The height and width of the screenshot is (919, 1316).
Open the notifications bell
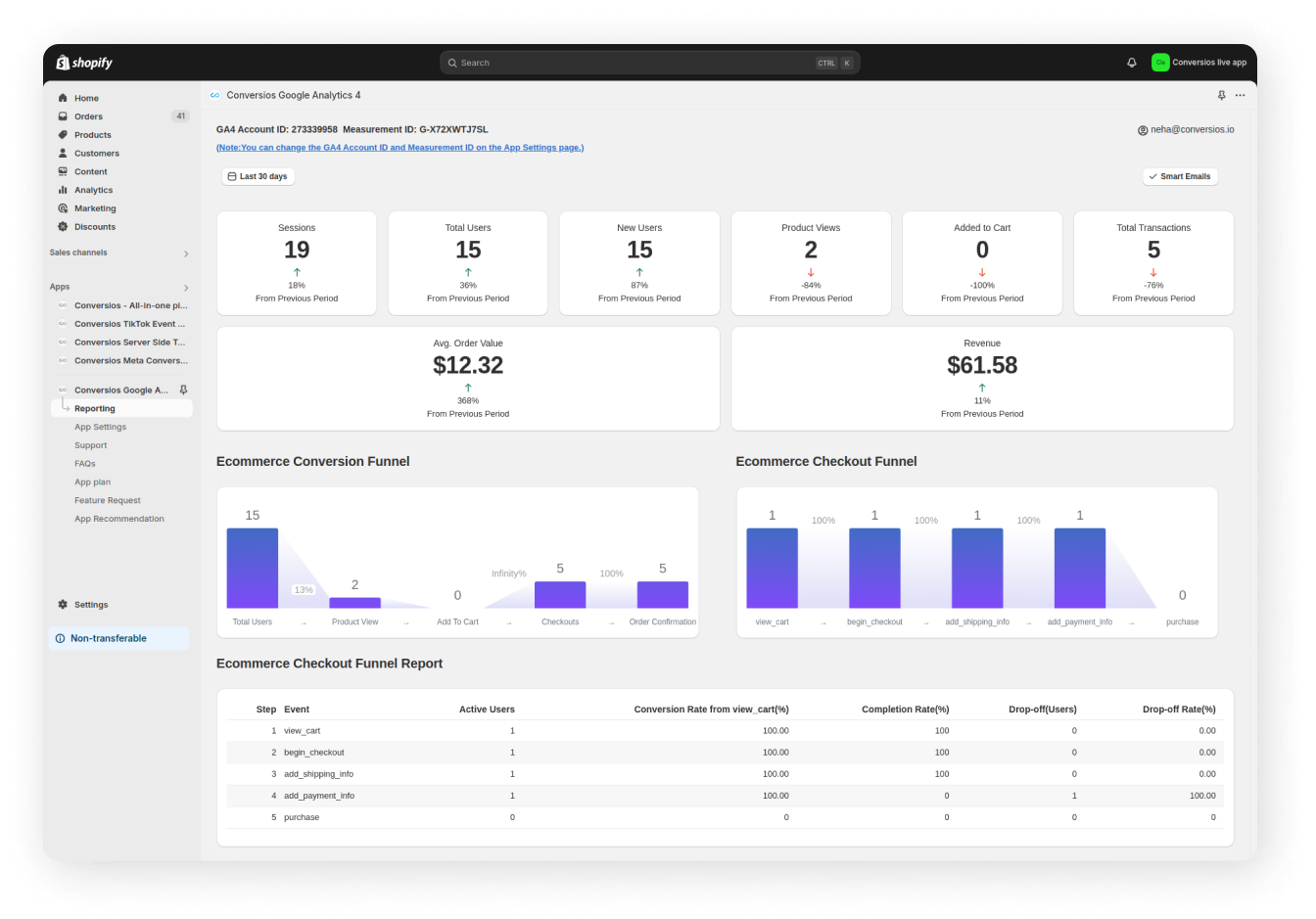1132,63
